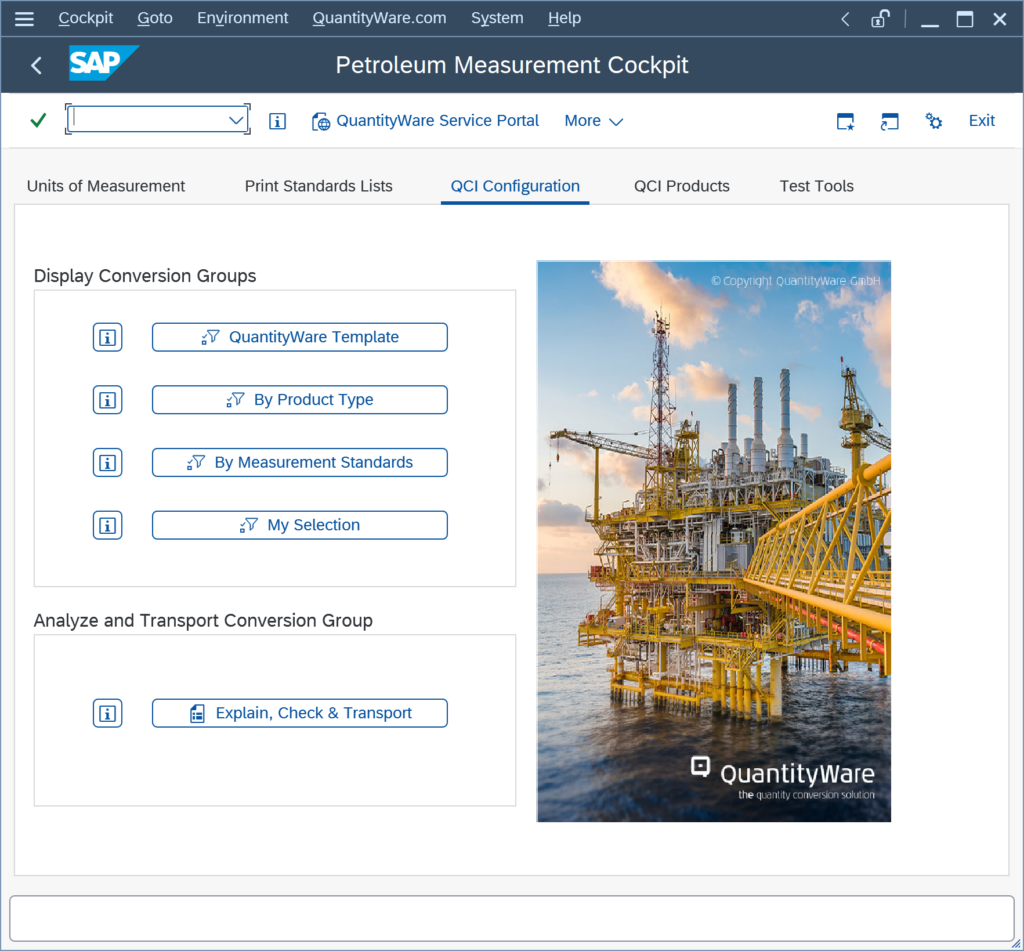The height and width of the screenshot is (951, 1024).
Task: Click the By Product Type button
Action: click(x=300, y=400)
